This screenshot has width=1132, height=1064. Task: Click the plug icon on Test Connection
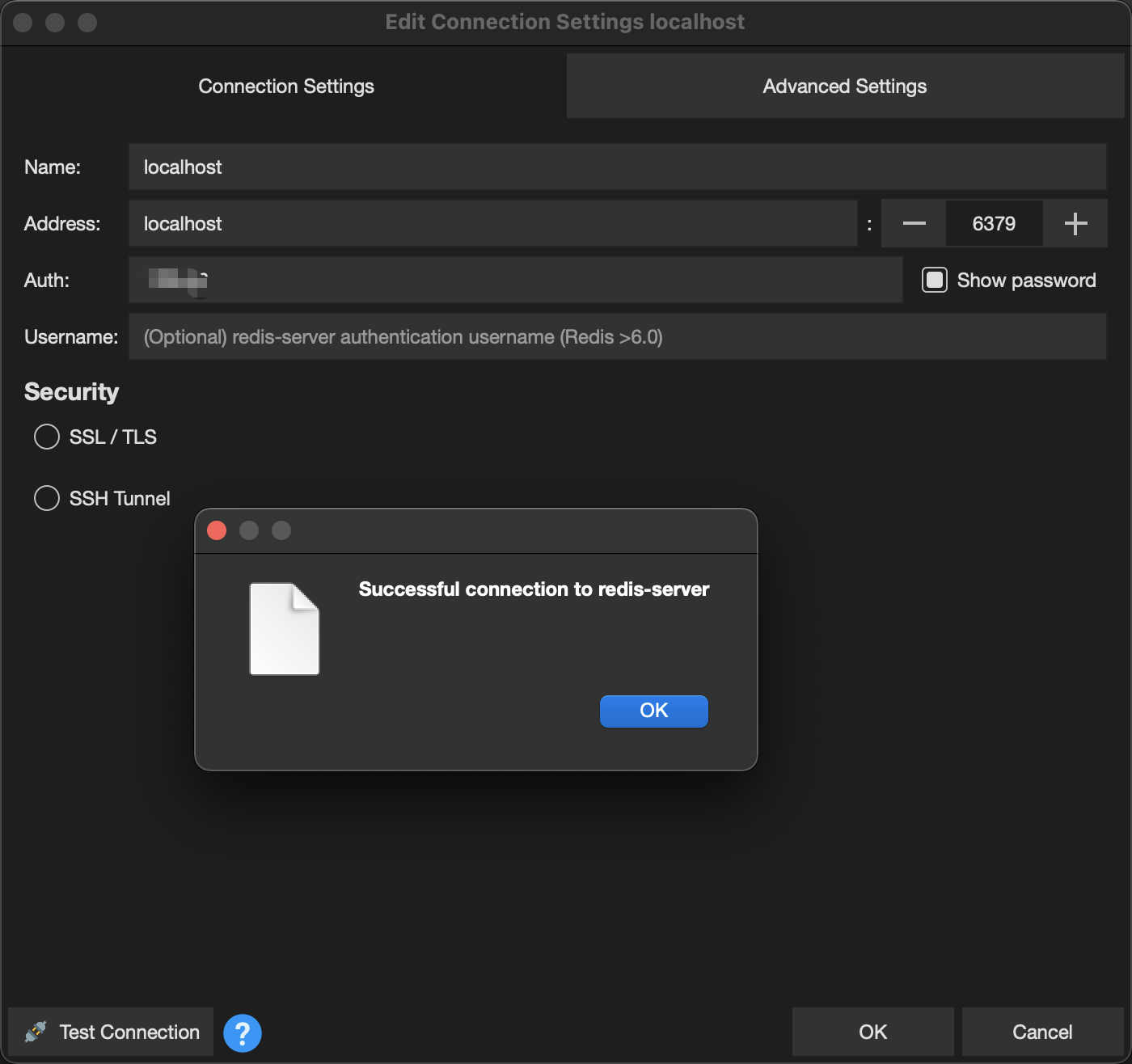(x=36, y=1032)
